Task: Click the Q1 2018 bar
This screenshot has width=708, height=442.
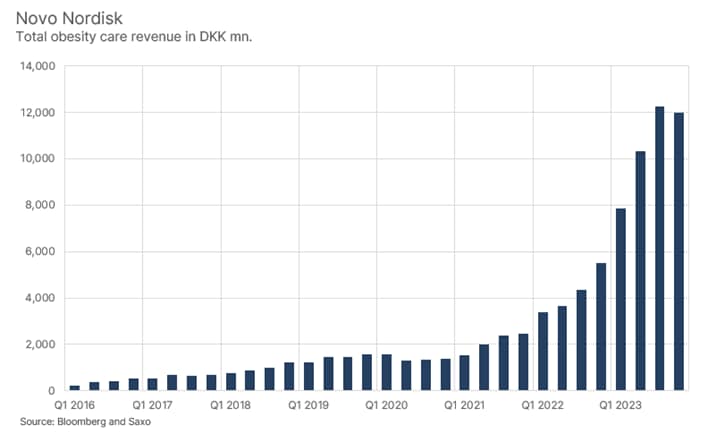Action: click(x=231, y=381)
